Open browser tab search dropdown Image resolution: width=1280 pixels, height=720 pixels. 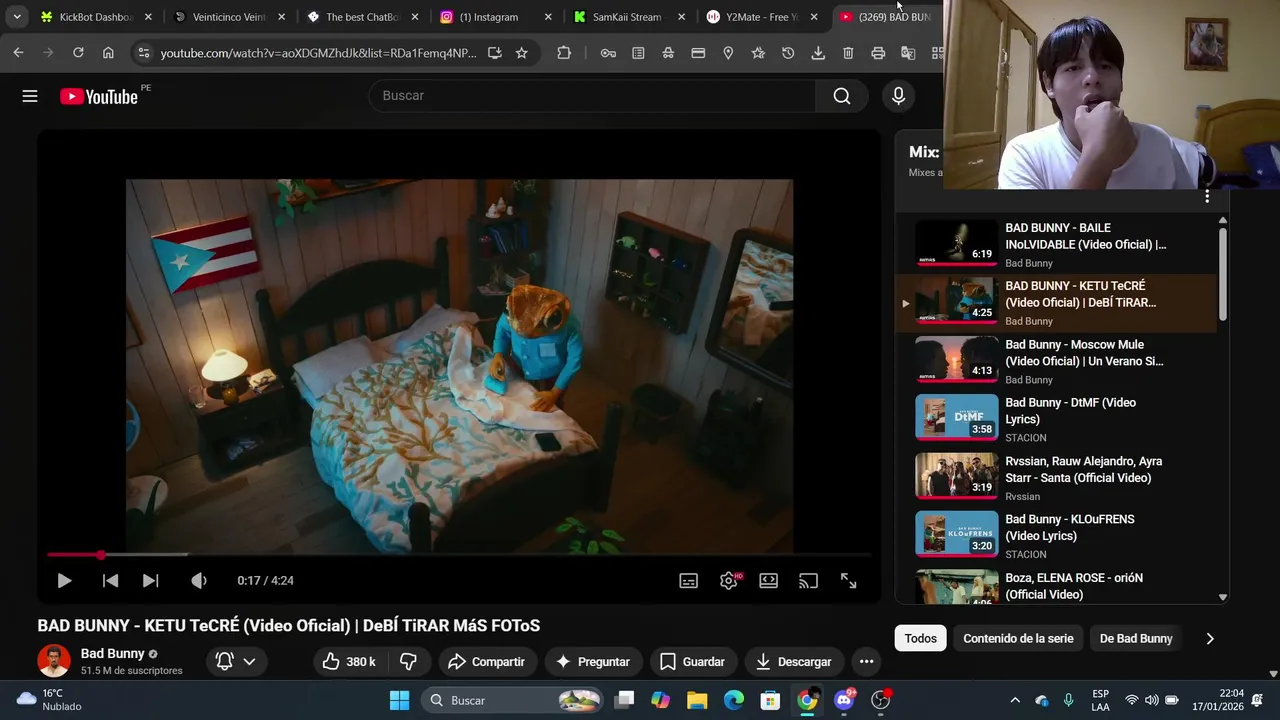[x=17, y=17]
